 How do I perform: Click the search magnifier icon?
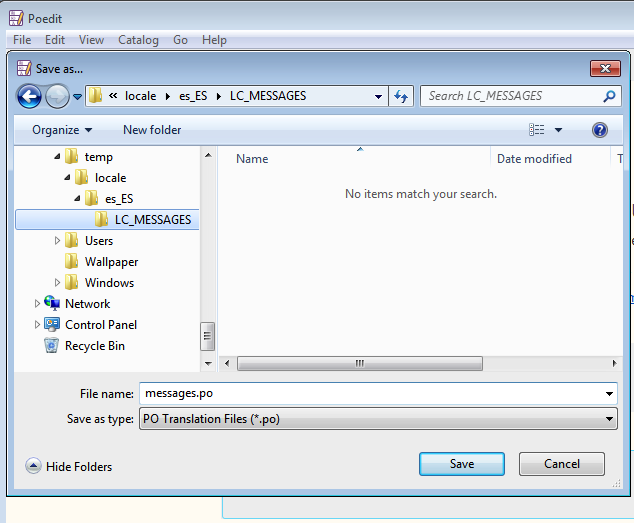pyautogui.click(x=609, y=97)
